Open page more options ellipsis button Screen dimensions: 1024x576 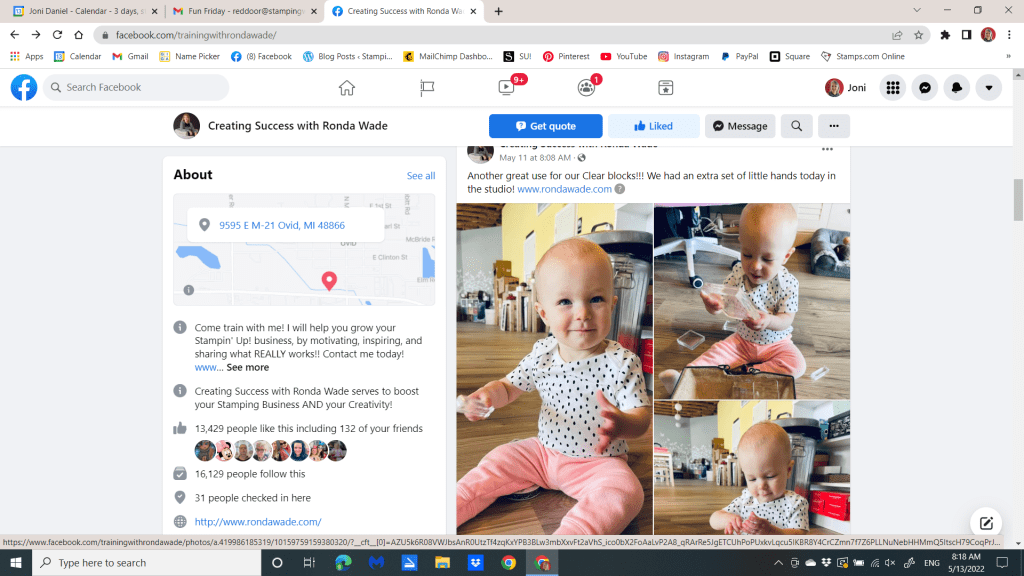pos(834,126)
